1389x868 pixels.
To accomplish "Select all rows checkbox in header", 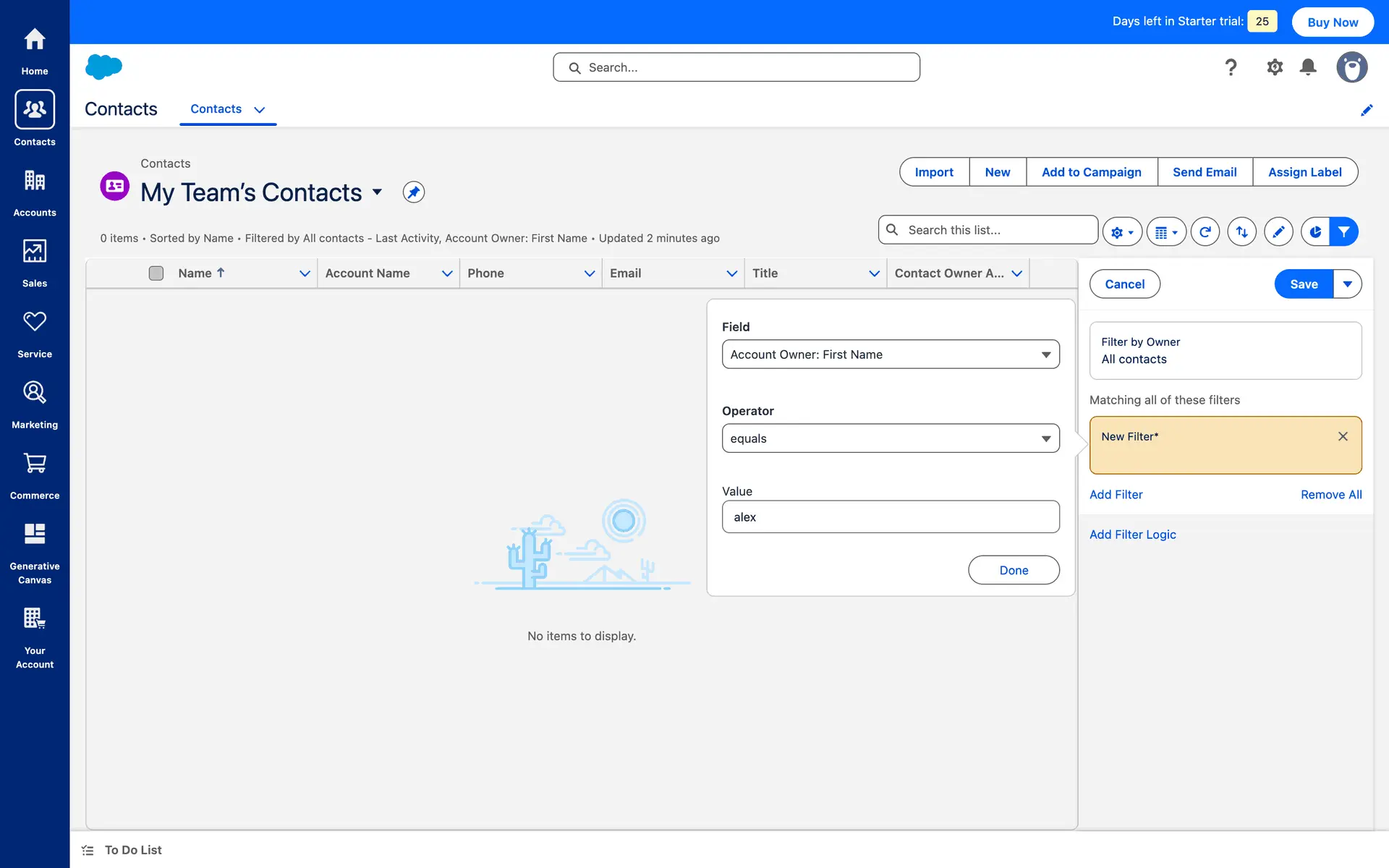I will pos(156,273).
